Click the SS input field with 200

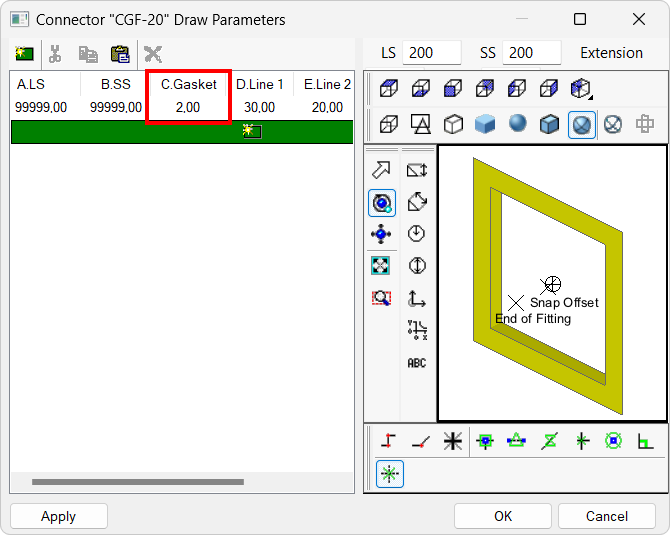[532, 53]
